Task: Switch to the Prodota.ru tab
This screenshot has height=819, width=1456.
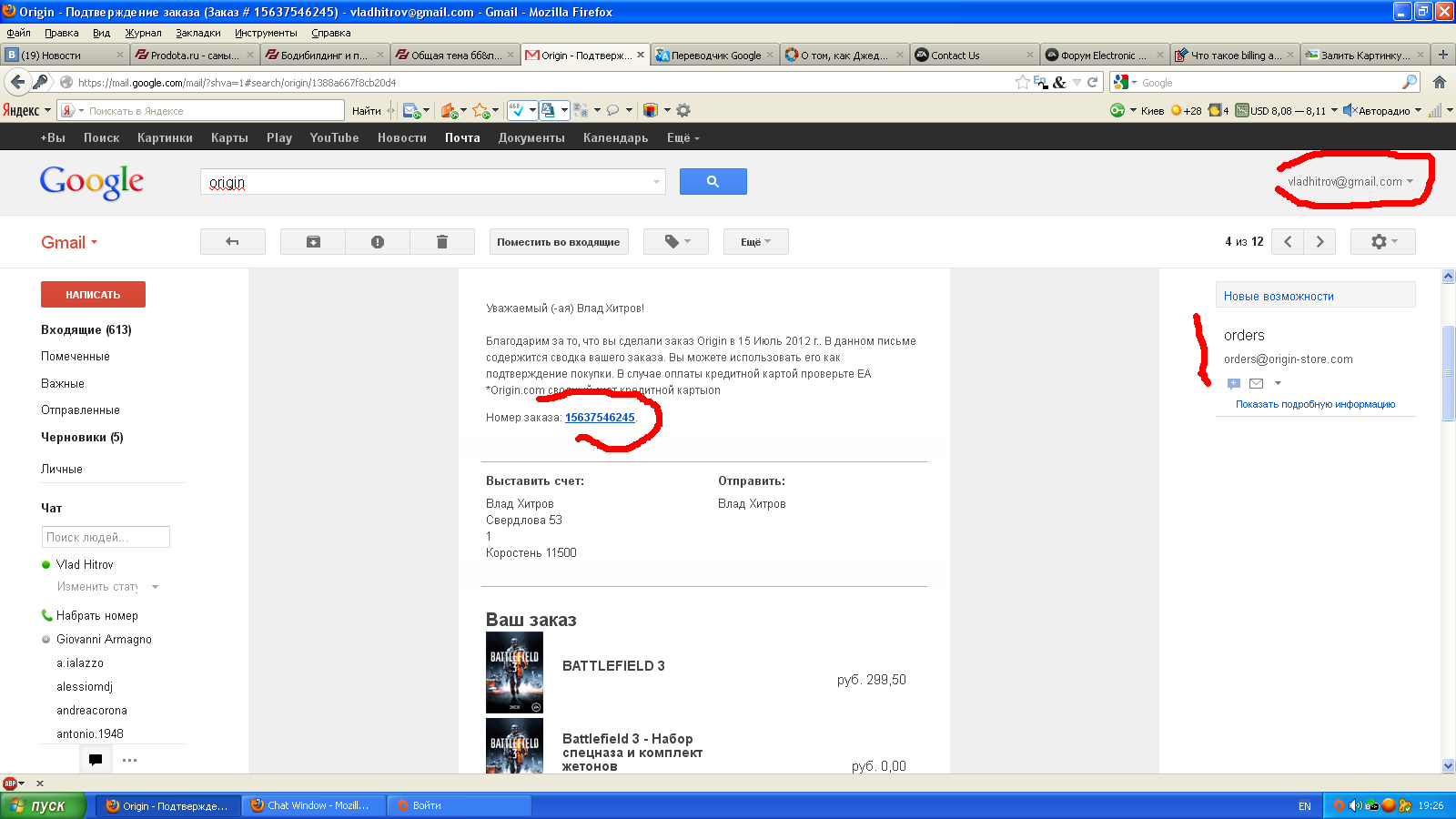Action: (x=195, y=55)
